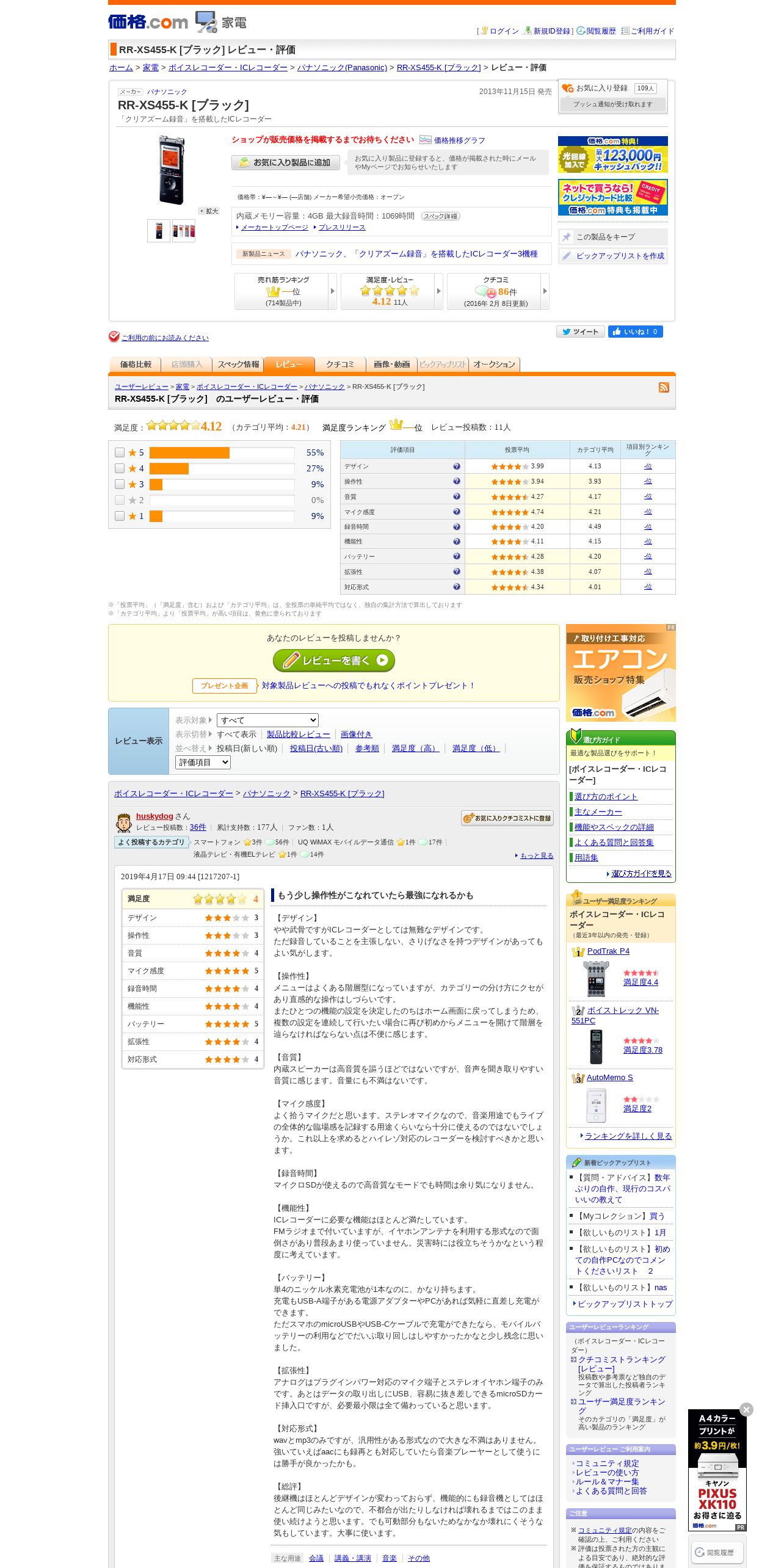Expand the 満足度・レビュー arrow
This screenshot has height=1568, width=784.
(439, 291)
